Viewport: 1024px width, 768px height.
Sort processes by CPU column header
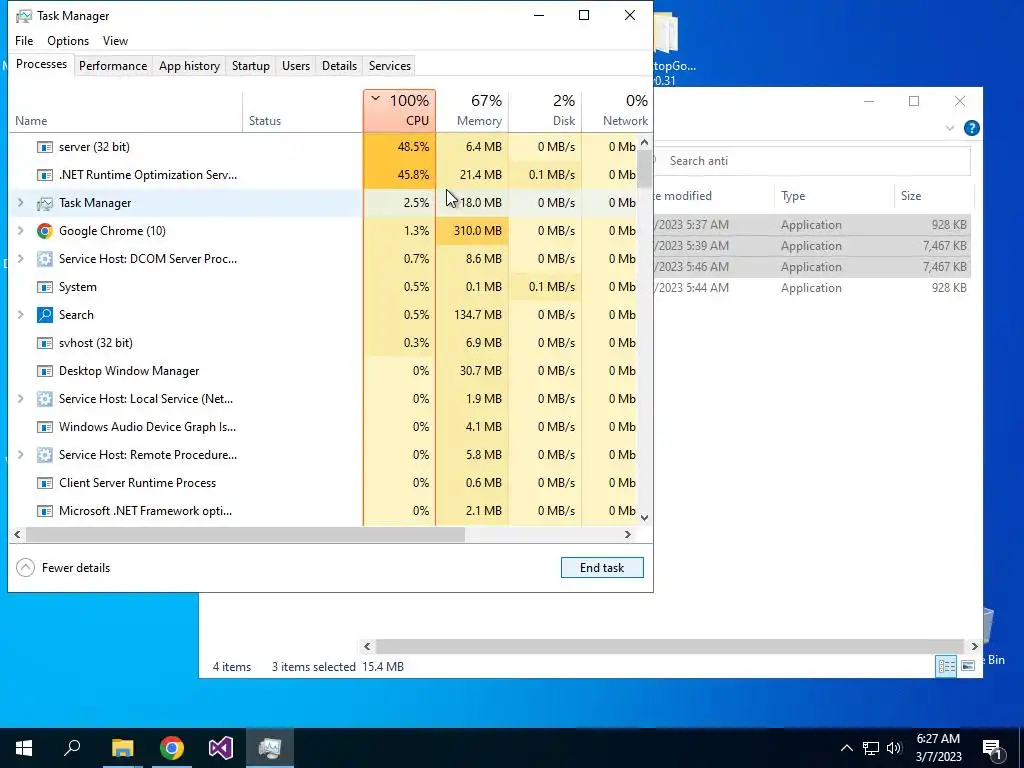pyautogui.click(x=400, y=110)
